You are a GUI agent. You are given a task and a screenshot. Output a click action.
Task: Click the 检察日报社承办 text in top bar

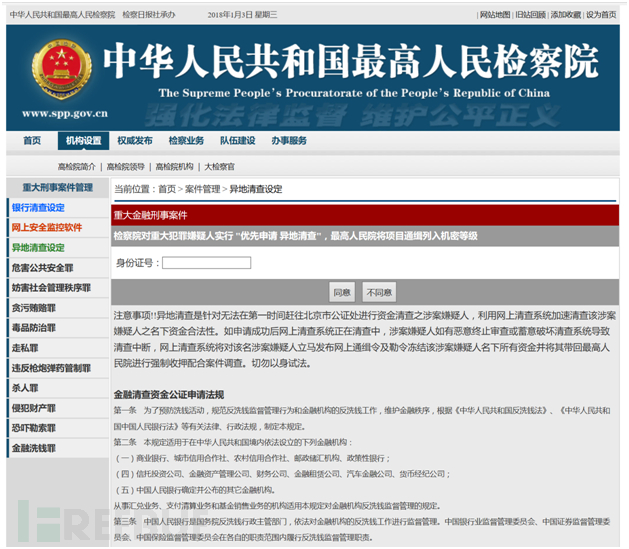149,15
